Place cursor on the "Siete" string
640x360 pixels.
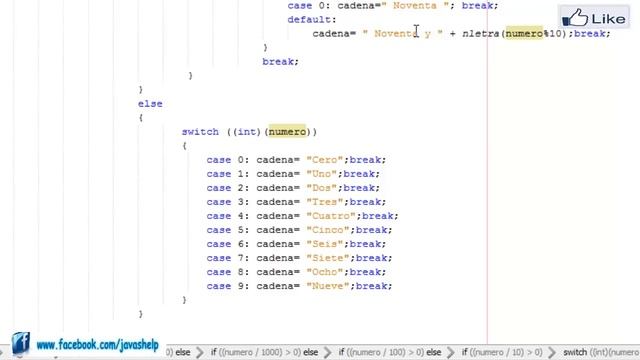click(328, 258)
